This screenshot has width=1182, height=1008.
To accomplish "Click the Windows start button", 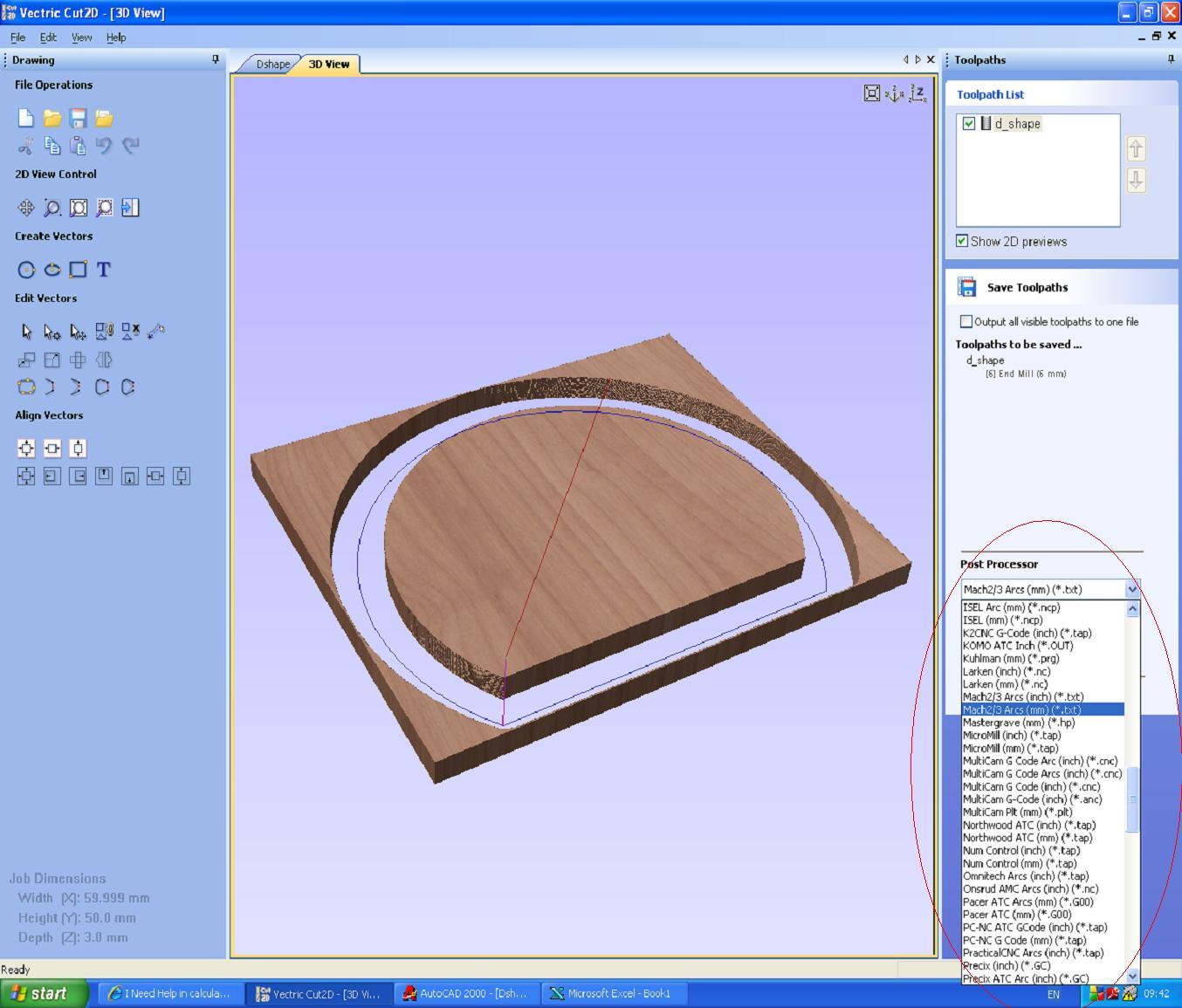I will 44,993.
